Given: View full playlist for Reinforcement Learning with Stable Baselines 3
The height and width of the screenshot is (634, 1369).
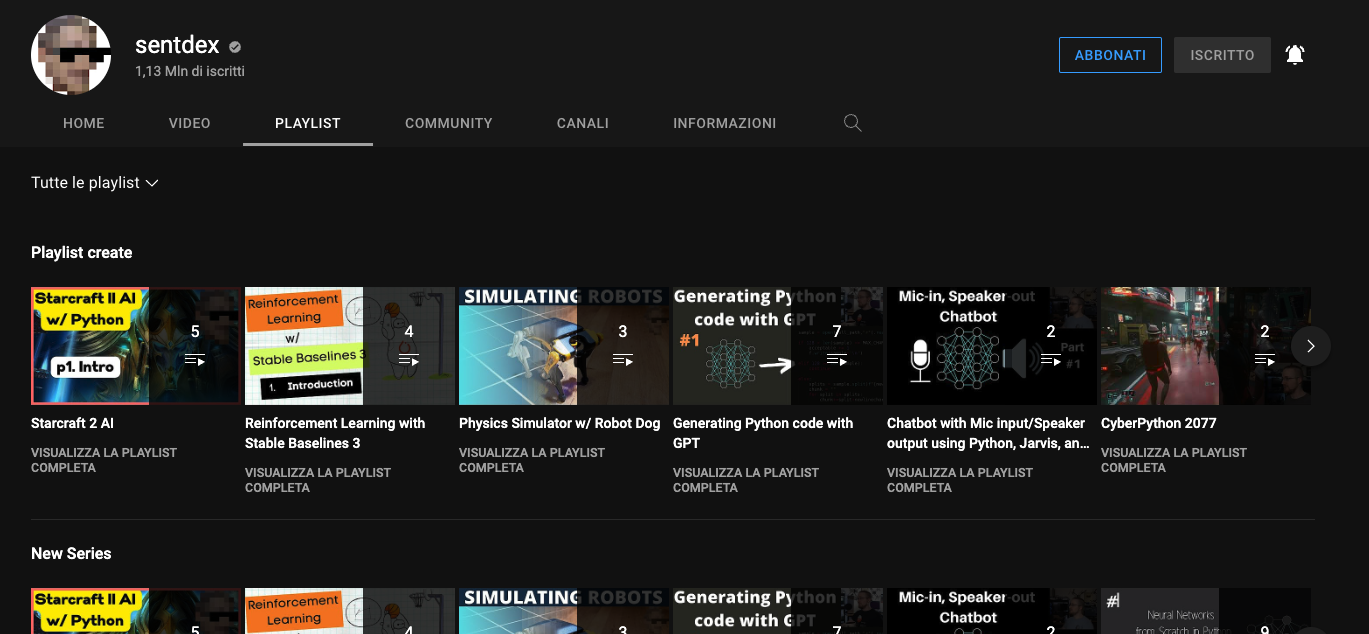Looking at the screenshot, I should (x=318, y=480).
